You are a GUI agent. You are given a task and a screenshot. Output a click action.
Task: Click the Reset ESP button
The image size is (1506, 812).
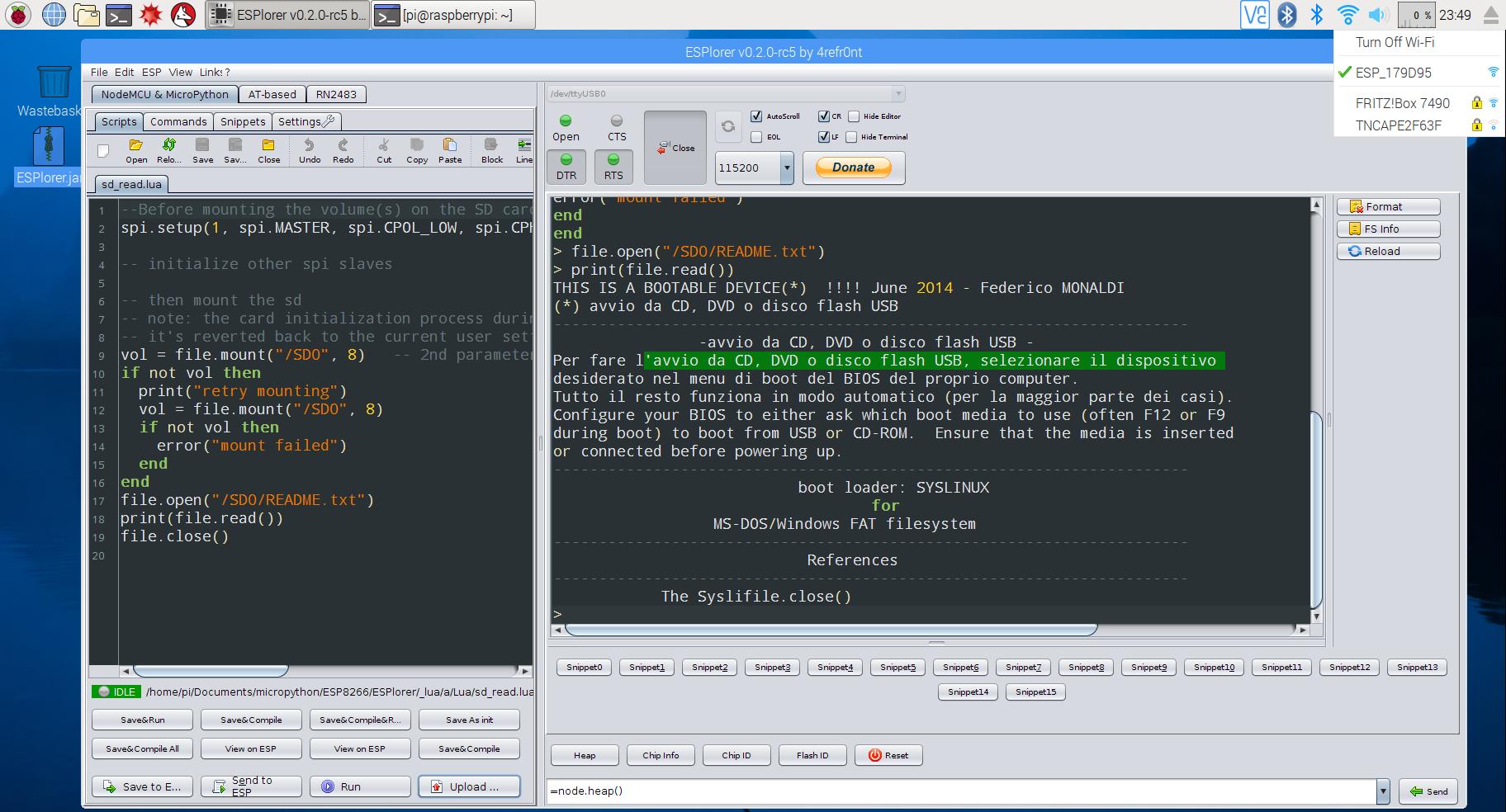pos(888,755)
